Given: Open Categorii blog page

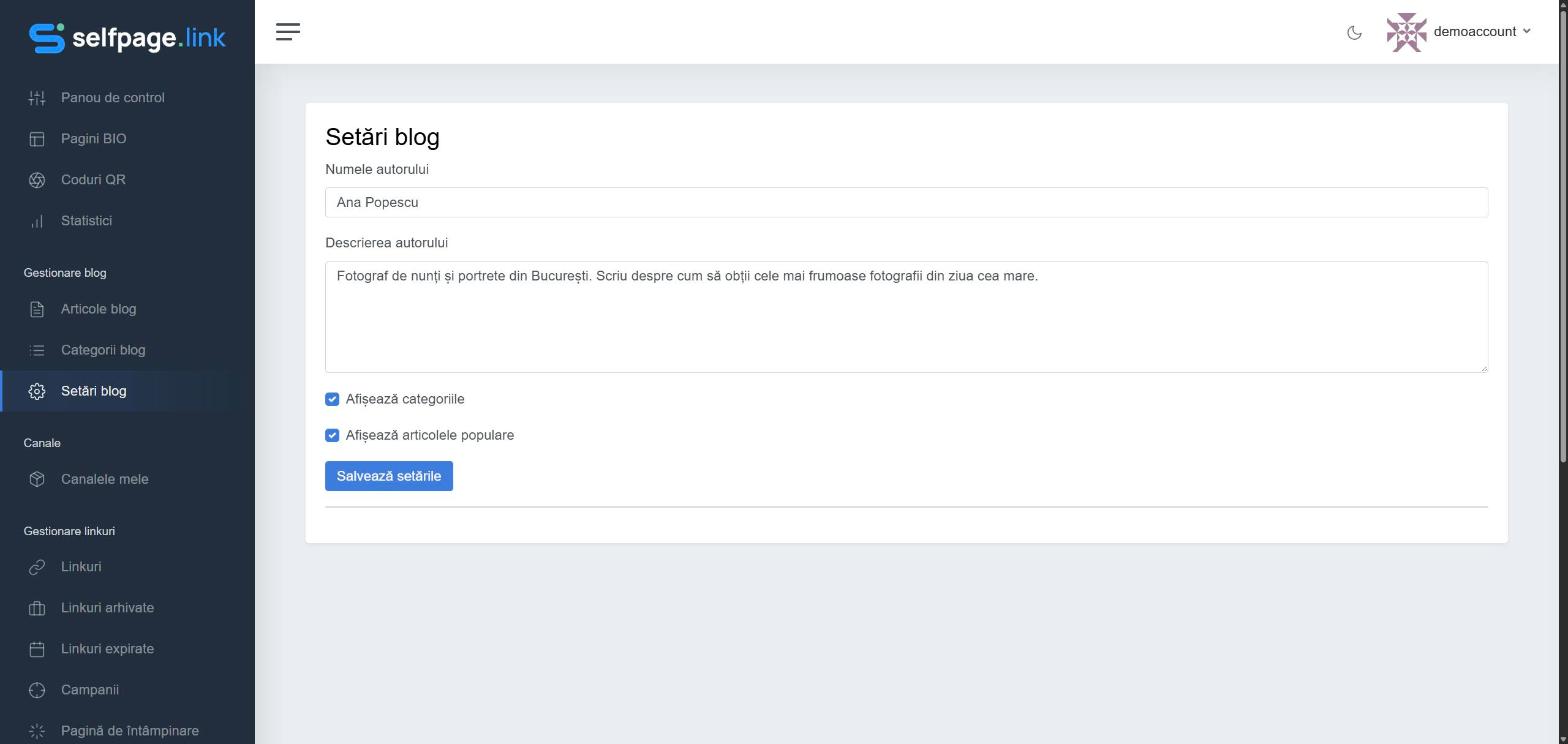Looking at the screenshot, I should 127,350.
